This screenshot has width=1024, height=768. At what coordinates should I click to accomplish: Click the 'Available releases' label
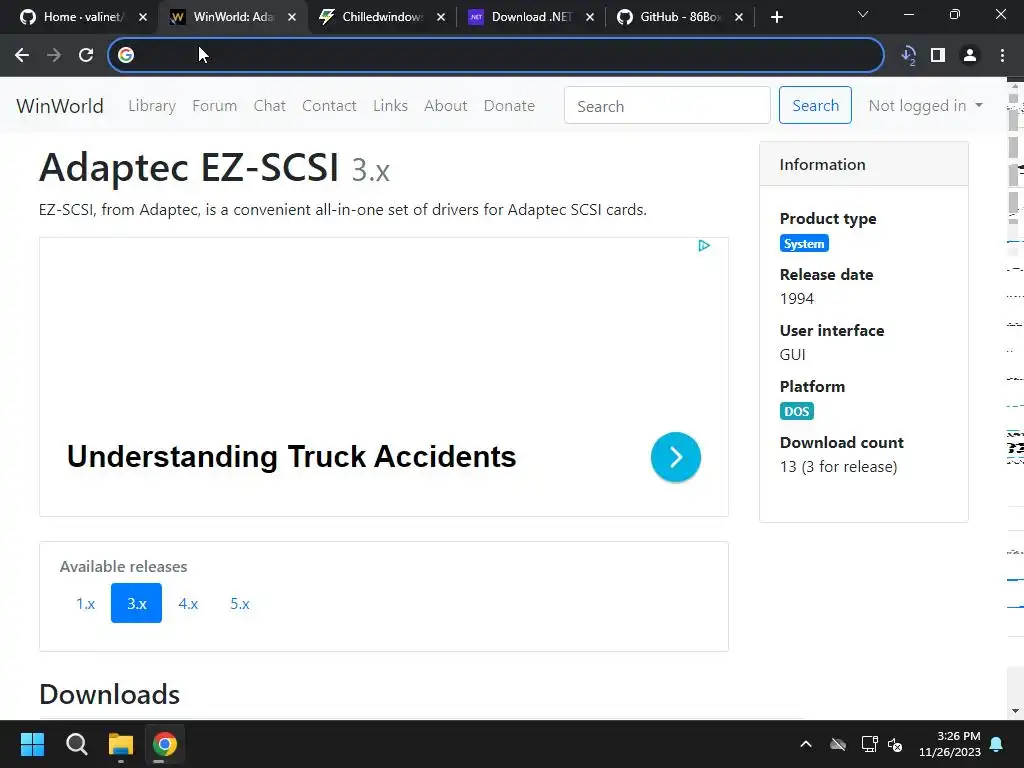(123, 566)
